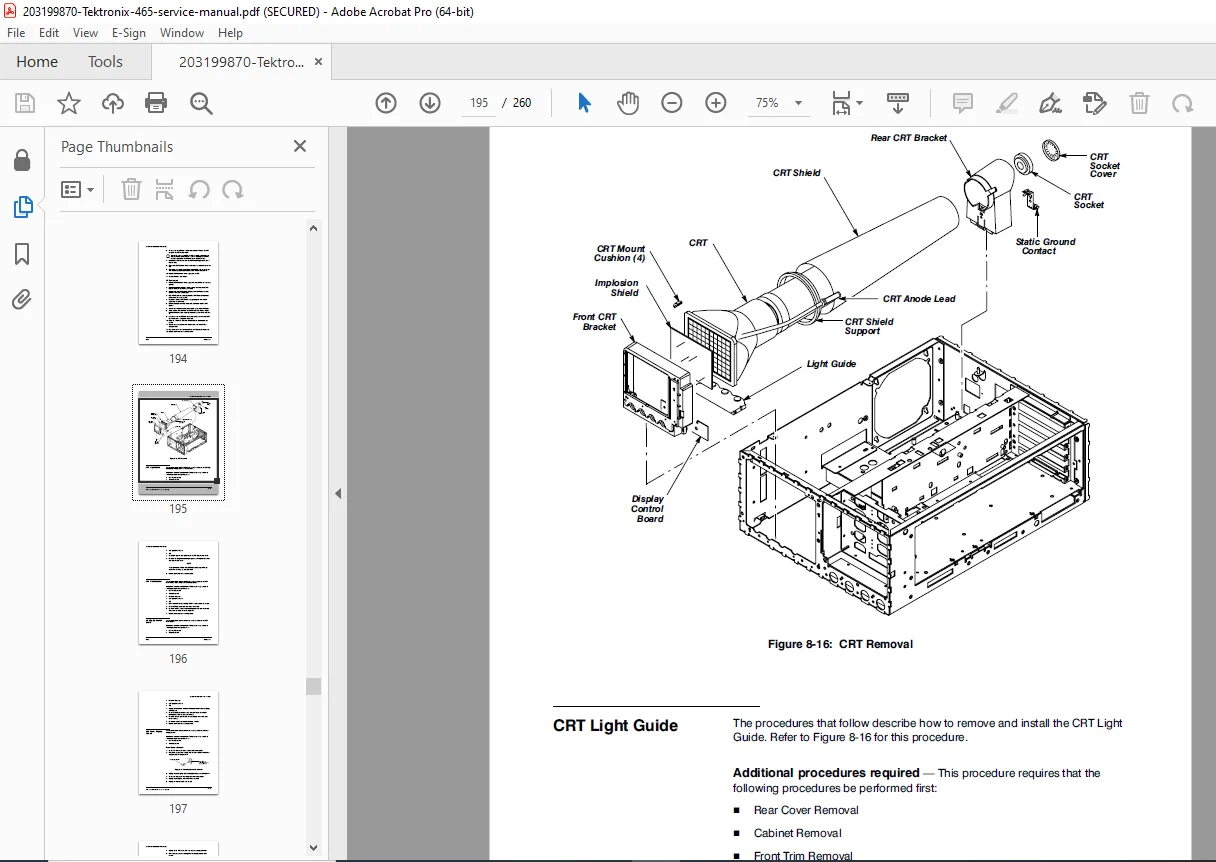The width and height of the screenshot is (1216, 862).
Task: Open the View menu
Action: [85, 33]
